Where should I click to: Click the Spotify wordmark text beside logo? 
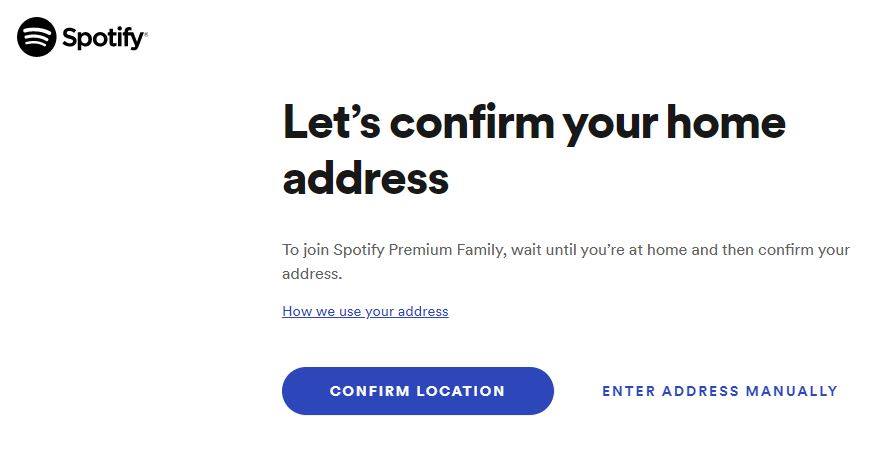pos(103,39)
